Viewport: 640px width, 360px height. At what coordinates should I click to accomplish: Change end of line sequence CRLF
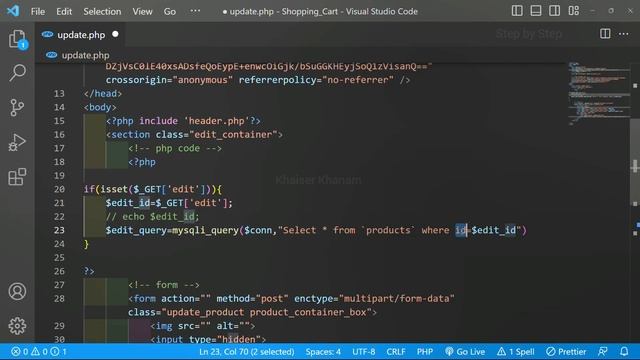(396, 351)
